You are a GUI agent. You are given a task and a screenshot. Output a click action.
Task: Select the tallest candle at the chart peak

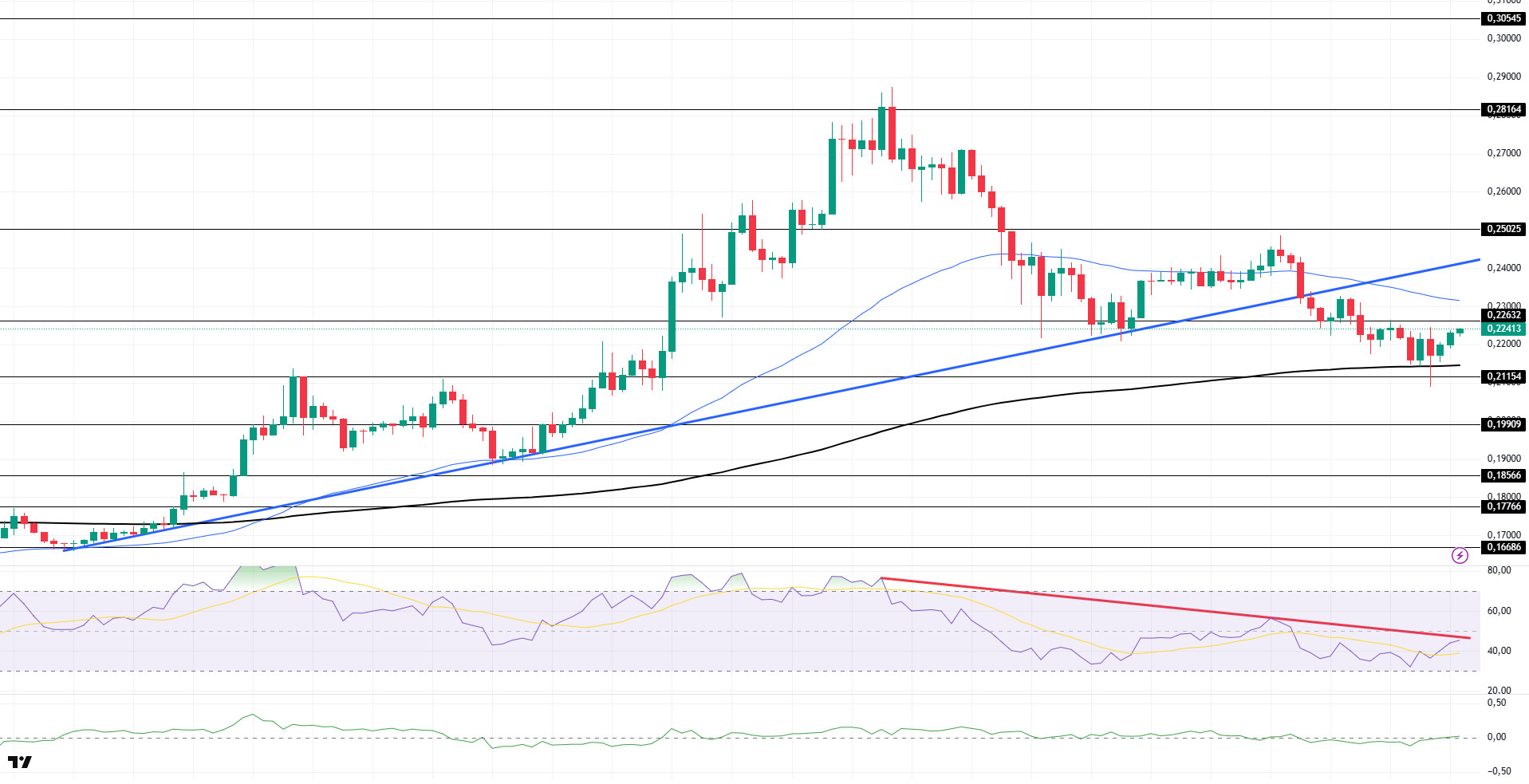click(x=892, y=133)
